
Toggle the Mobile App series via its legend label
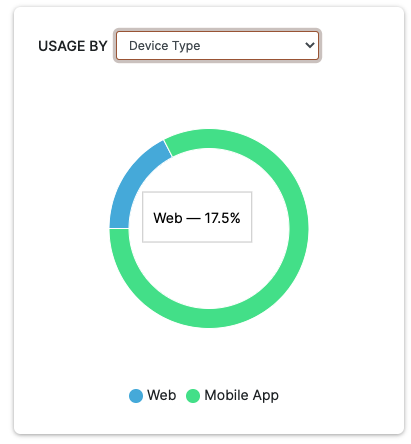[x=241, y=396]
